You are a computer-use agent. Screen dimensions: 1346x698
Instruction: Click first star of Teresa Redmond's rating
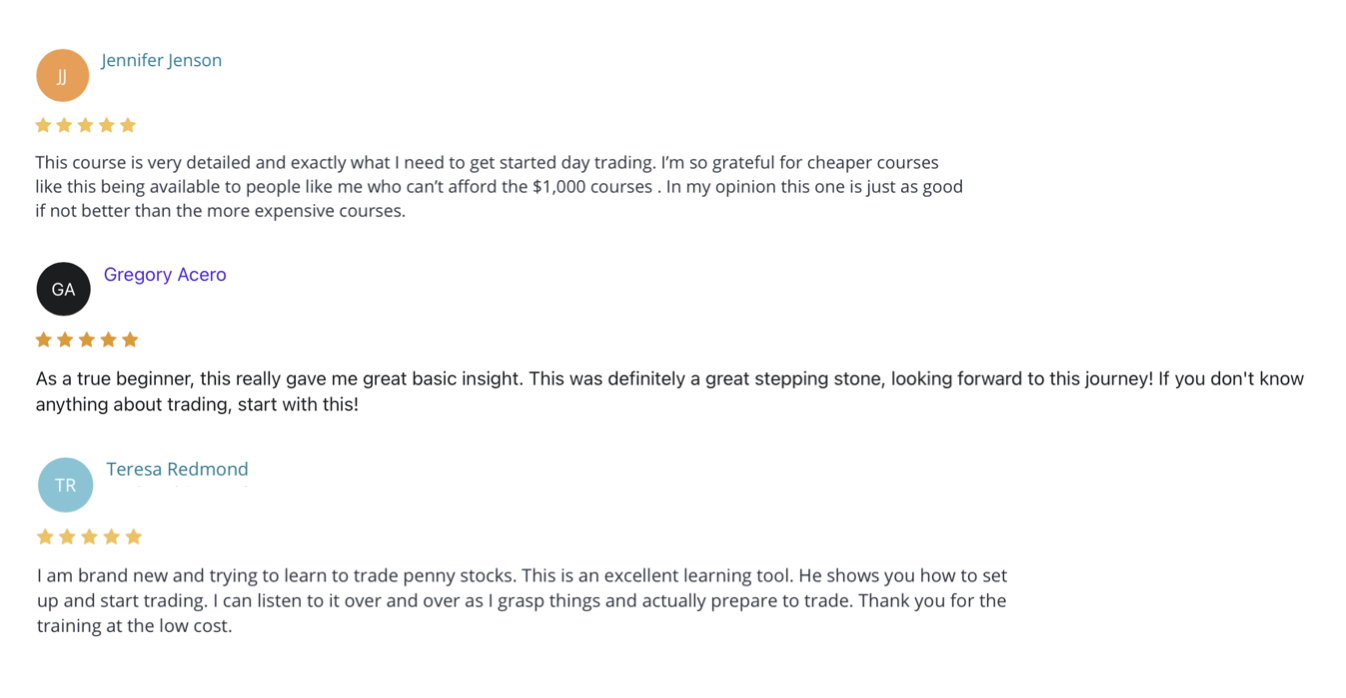tap(45, 537)
